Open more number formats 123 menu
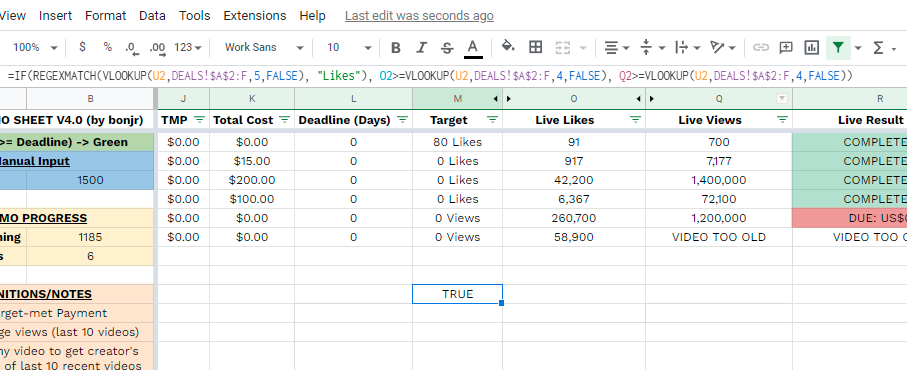Viewport: 907px width, 370px height. click(187, 47)
